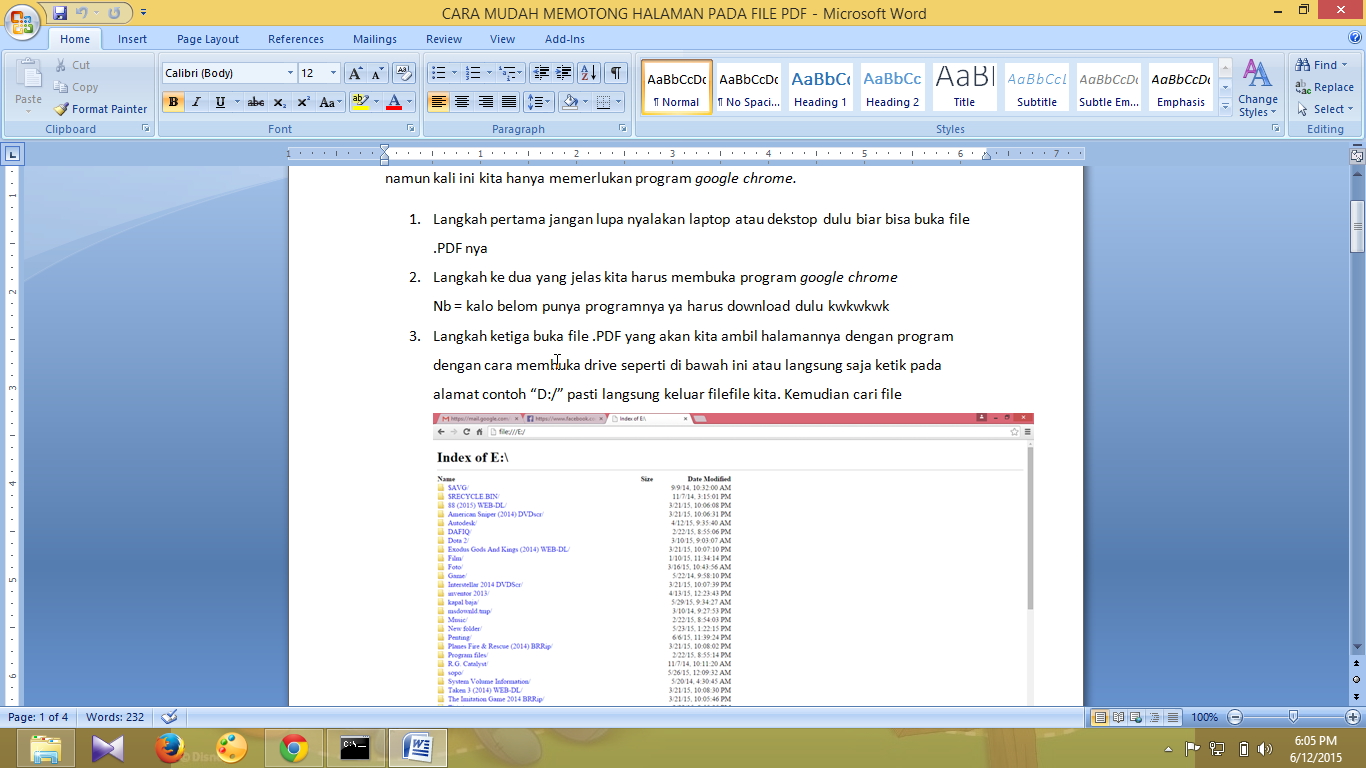
Task: Zoom out with the minus button
Action: pyautogui.click(x=1235, y=717)
